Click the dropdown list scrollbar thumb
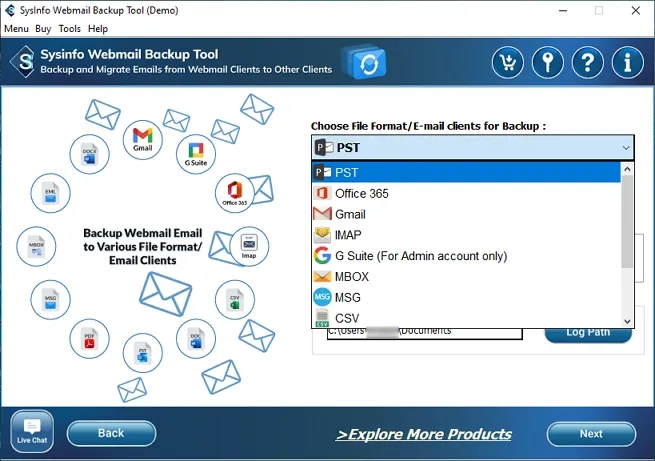This screenshot has width=655, height=461. 627,221
